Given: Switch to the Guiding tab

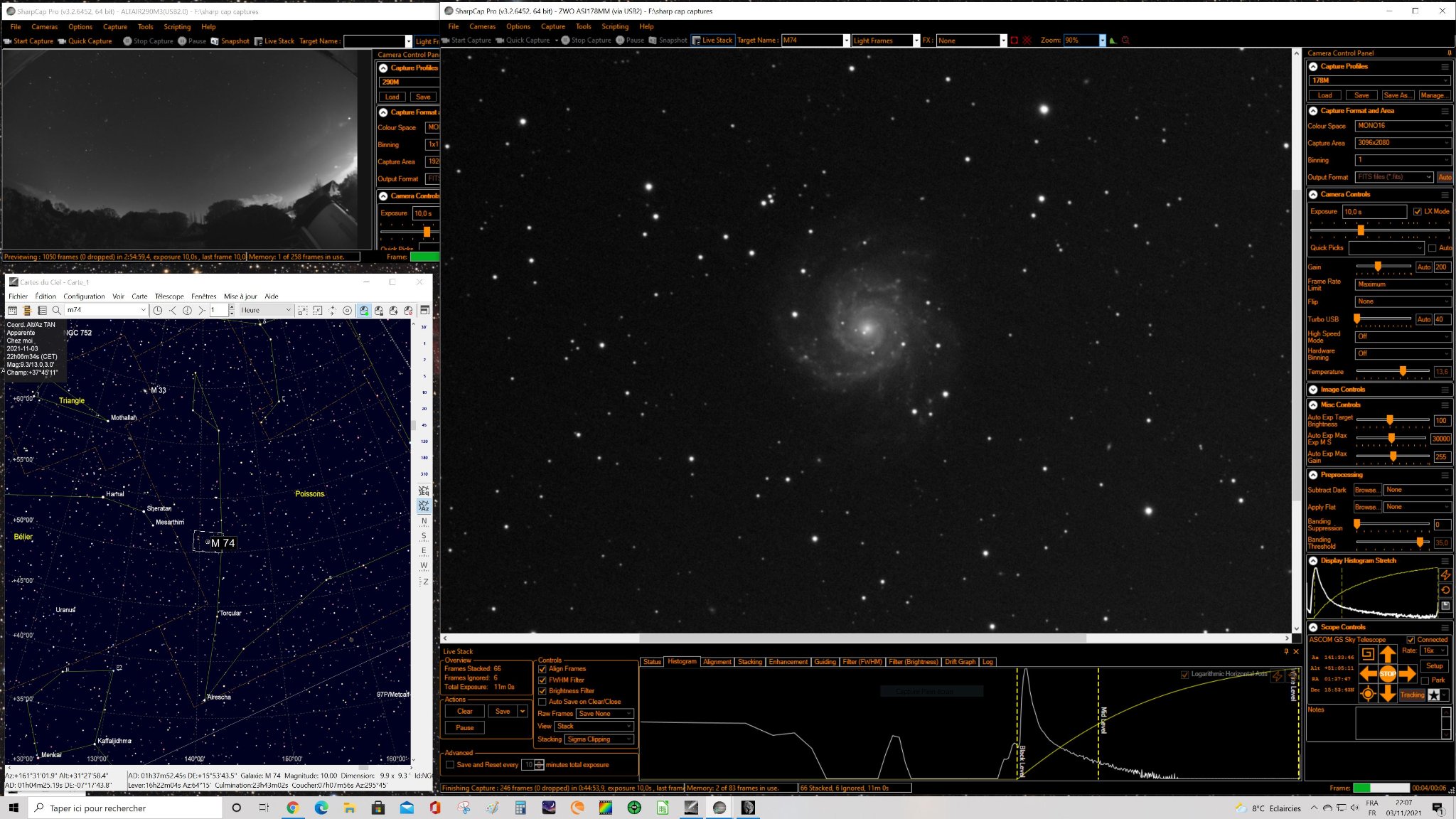Looking at the screenshot, I should (825, 662).
